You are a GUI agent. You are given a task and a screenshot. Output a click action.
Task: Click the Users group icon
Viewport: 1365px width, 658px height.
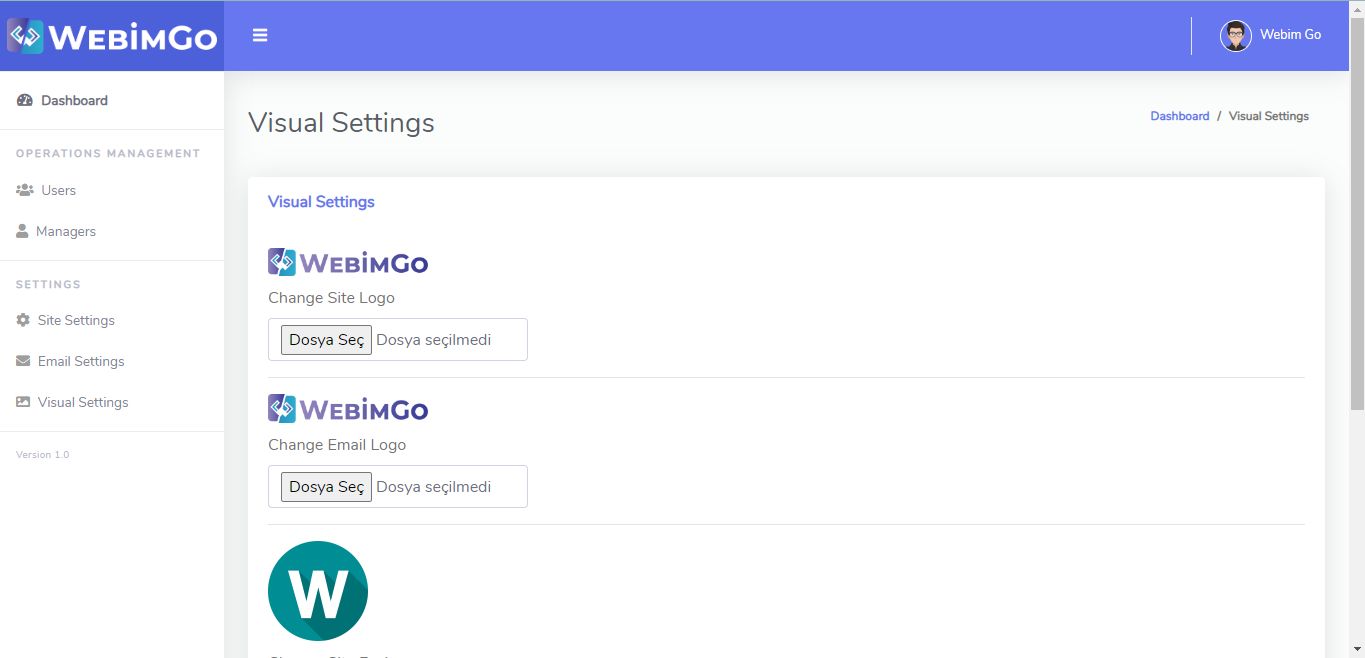[x=25, y=190]
